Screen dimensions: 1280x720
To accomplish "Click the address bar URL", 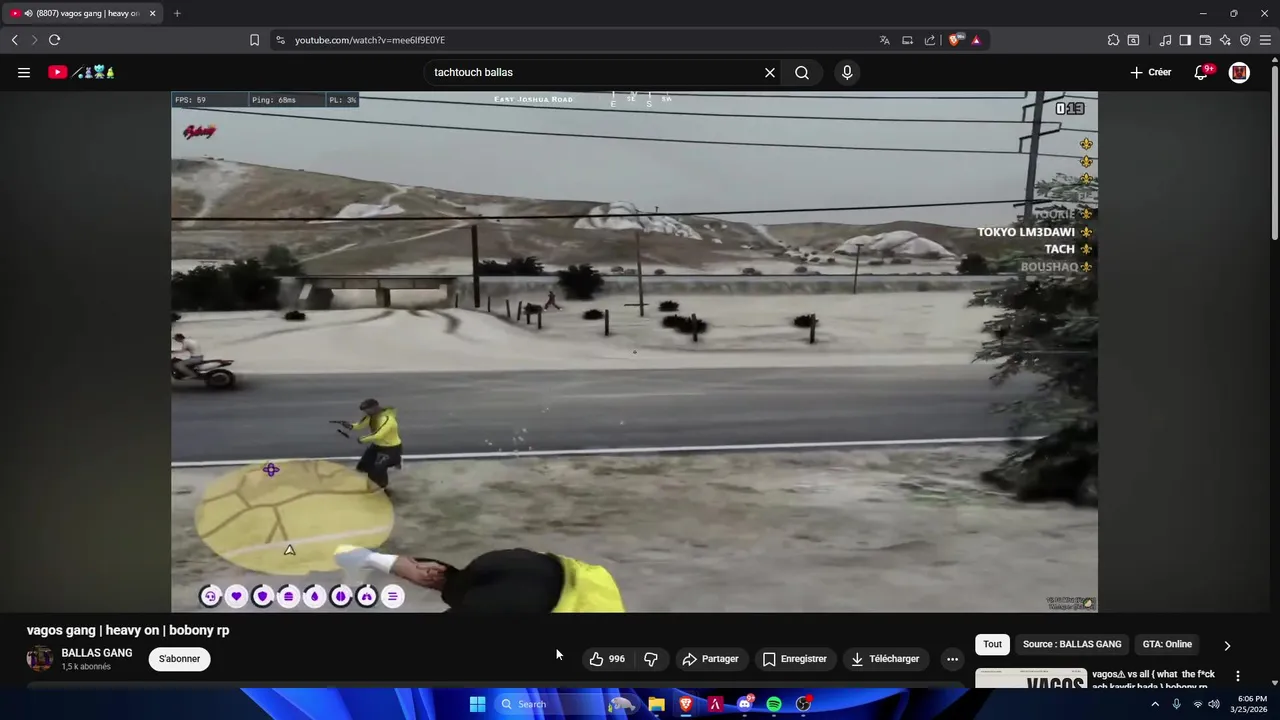I will pos(370,40).
